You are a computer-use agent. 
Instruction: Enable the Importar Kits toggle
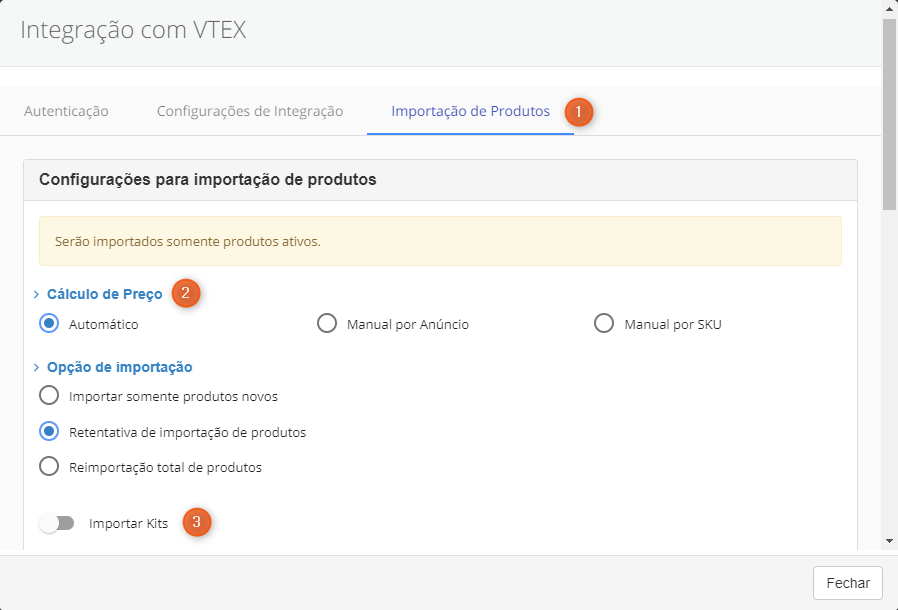(57, 523)
